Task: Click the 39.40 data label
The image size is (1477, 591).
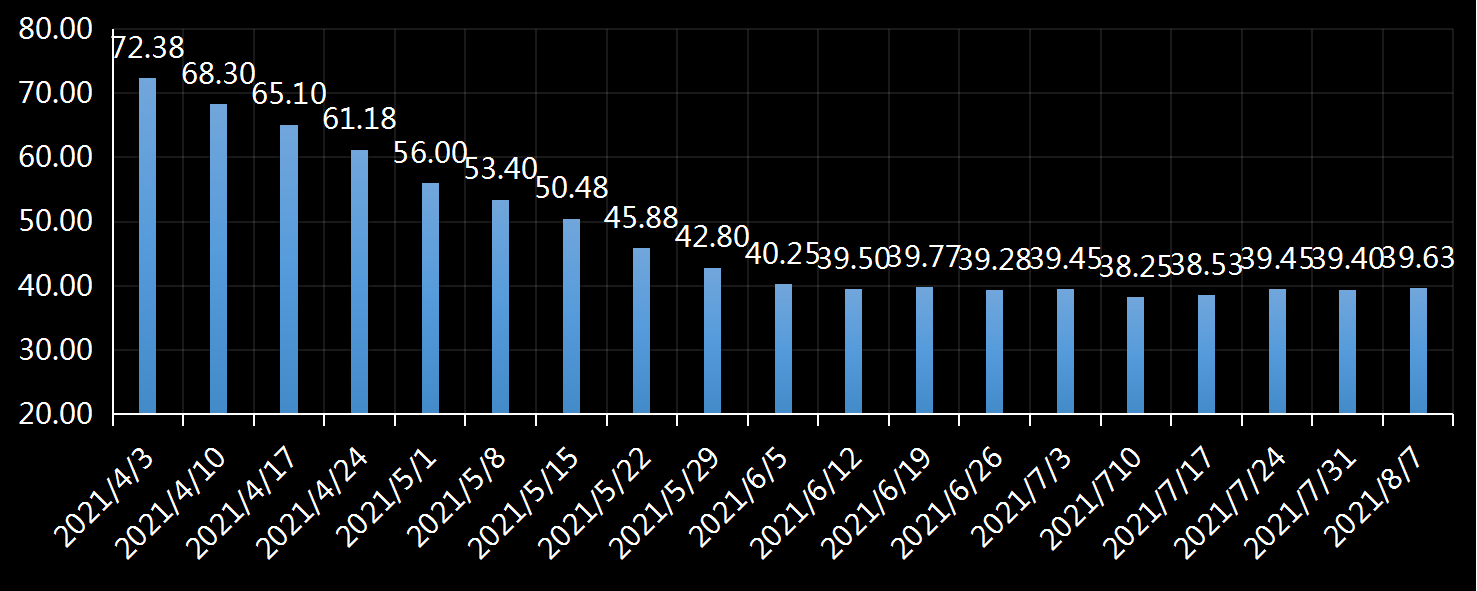Action: (x=1347, y=258)
